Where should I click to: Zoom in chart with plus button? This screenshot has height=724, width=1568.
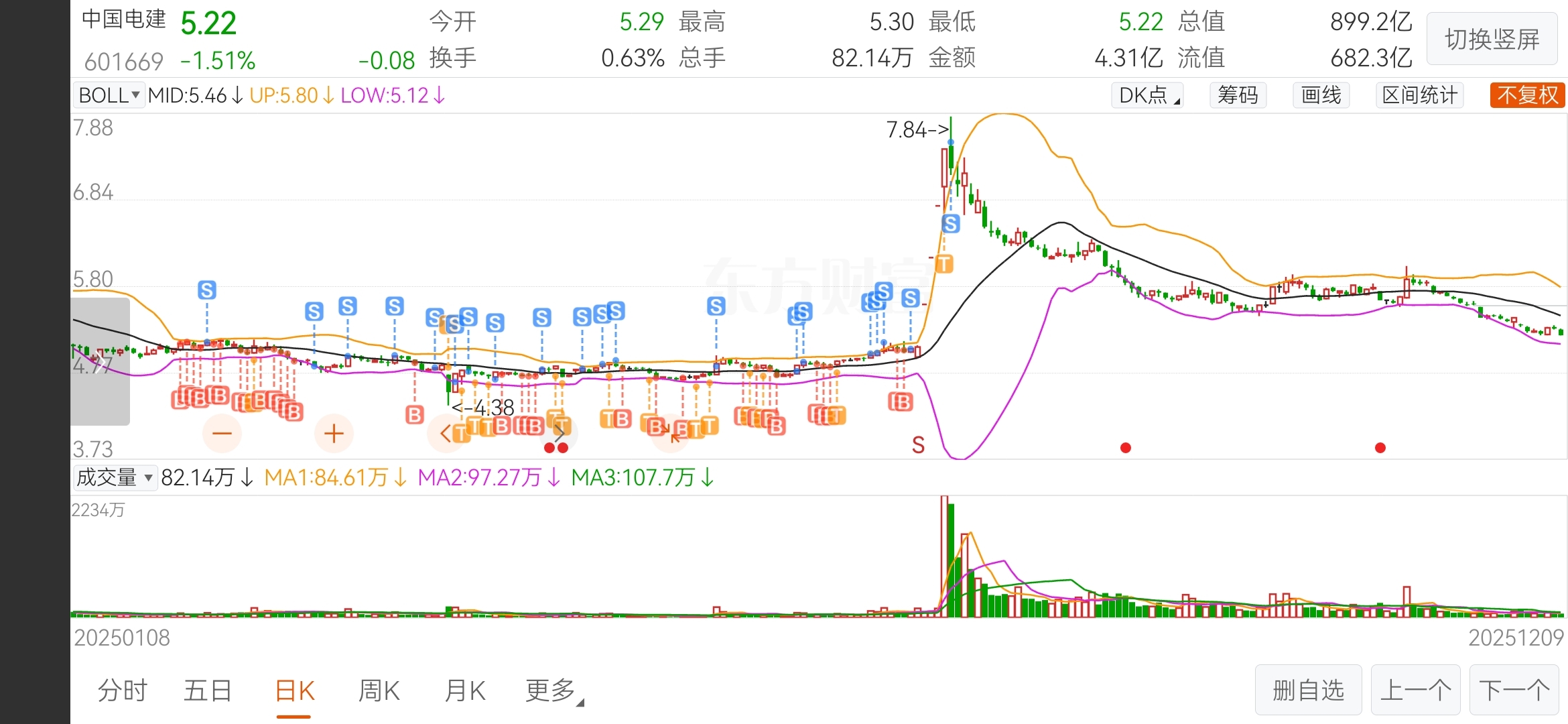click(x=334, y=433)
